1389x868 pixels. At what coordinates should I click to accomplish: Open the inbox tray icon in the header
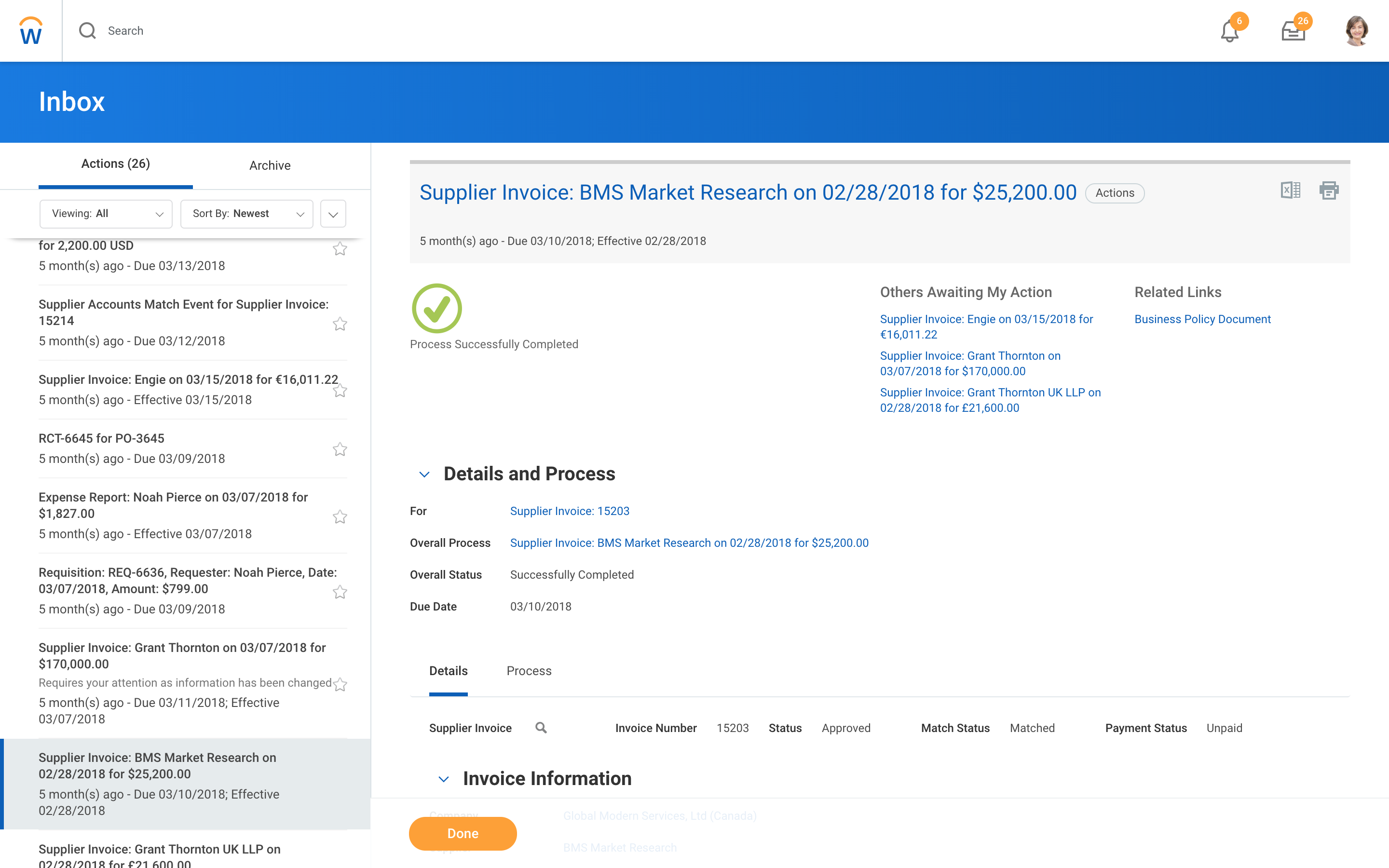point(1293,31)
